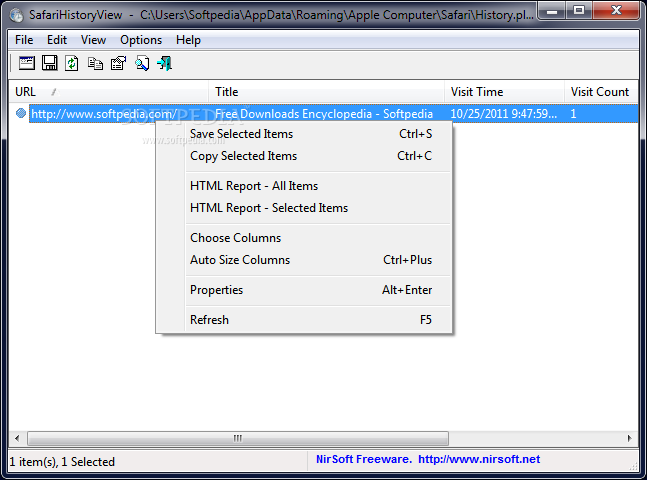This screenshot has height=480, width=647.
Task: Open the nirsoft.net link in status bar
Action: click(x=479, y=459)
